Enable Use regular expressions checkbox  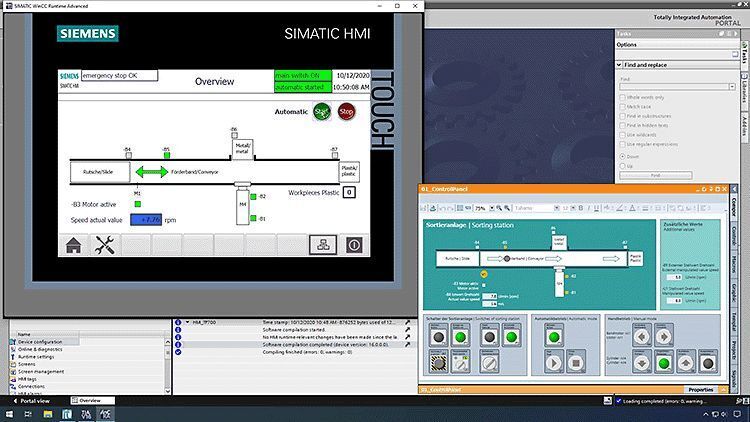pos(622,144)
